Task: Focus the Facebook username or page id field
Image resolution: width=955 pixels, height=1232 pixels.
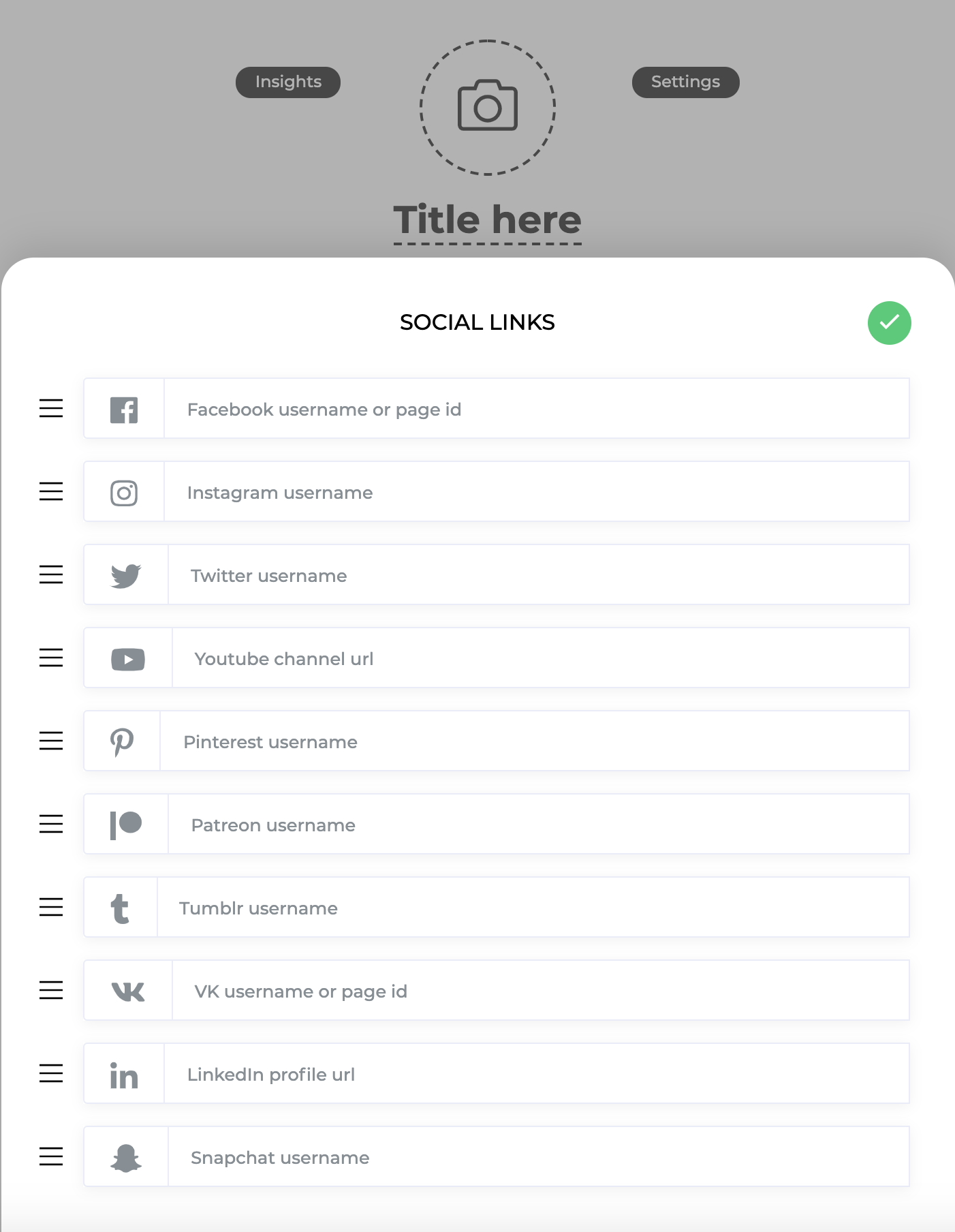Action: (537, 409)
